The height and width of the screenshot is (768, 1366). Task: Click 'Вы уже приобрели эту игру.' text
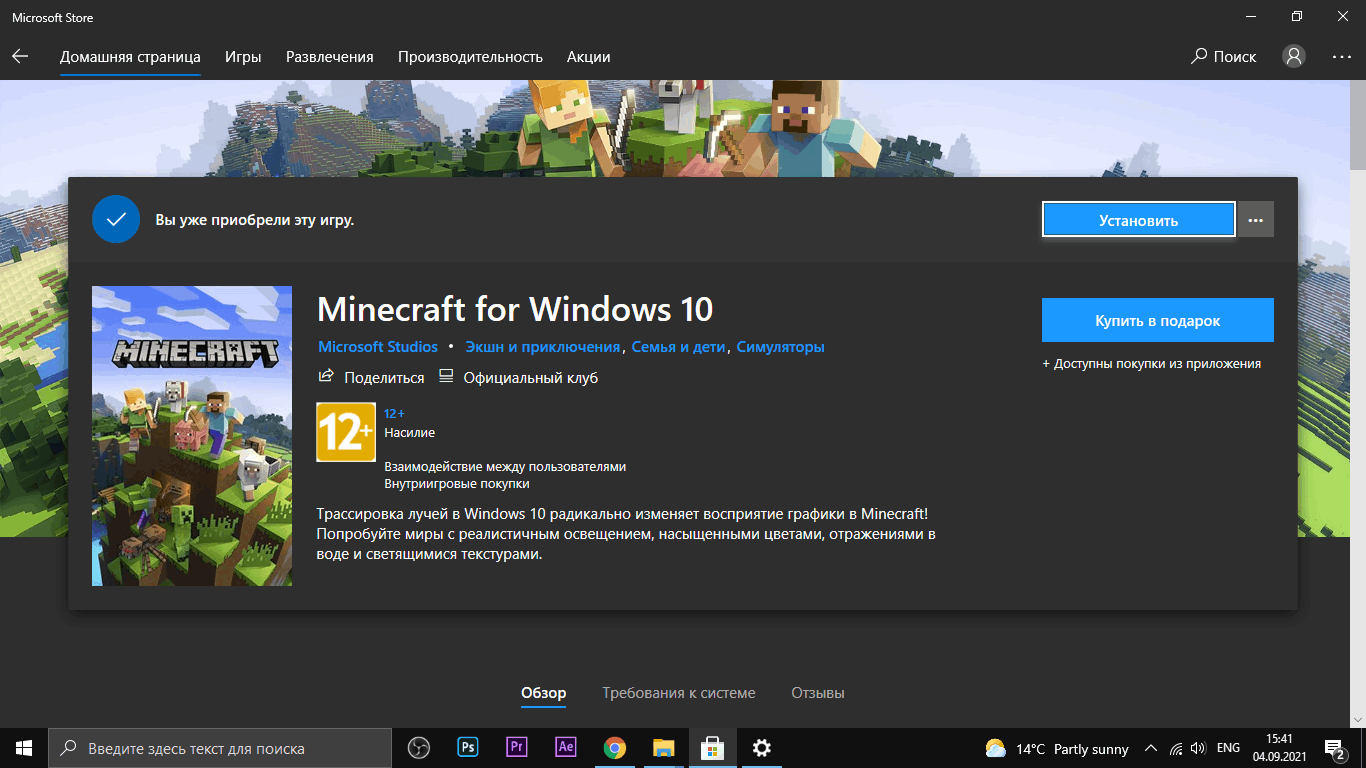(255, 219)
